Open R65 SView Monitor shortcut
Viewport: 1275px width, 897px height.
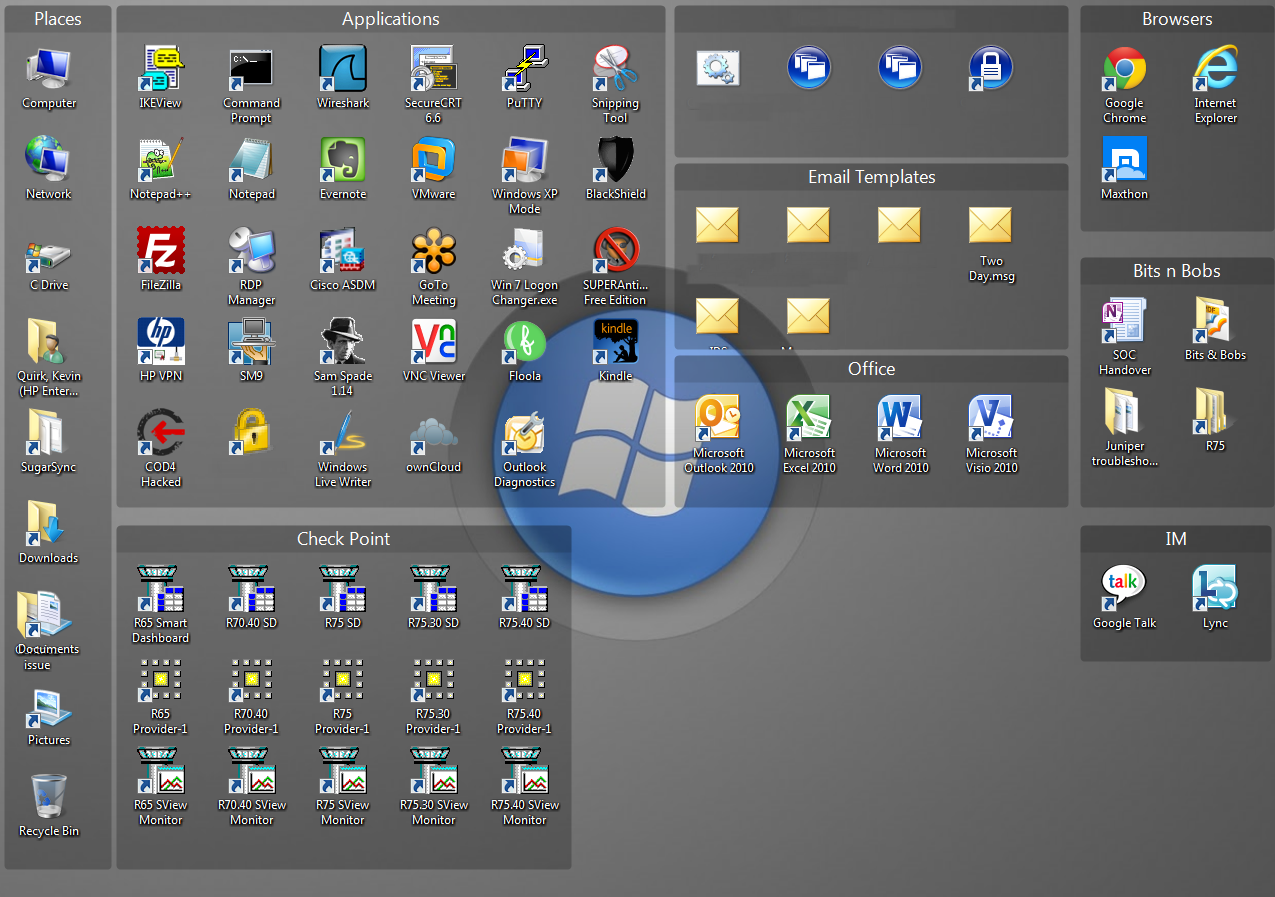point(161,780)
